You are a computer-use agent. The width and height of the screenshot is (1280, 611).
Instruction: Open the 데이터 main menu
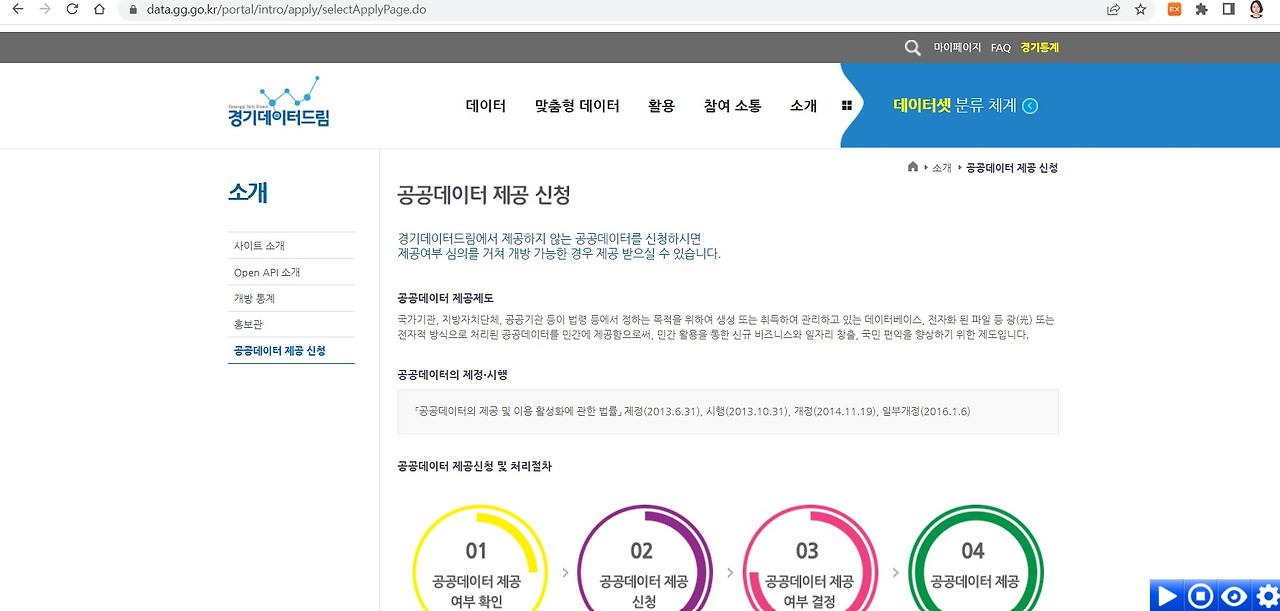pyautogui.click(x=486, y=106)
